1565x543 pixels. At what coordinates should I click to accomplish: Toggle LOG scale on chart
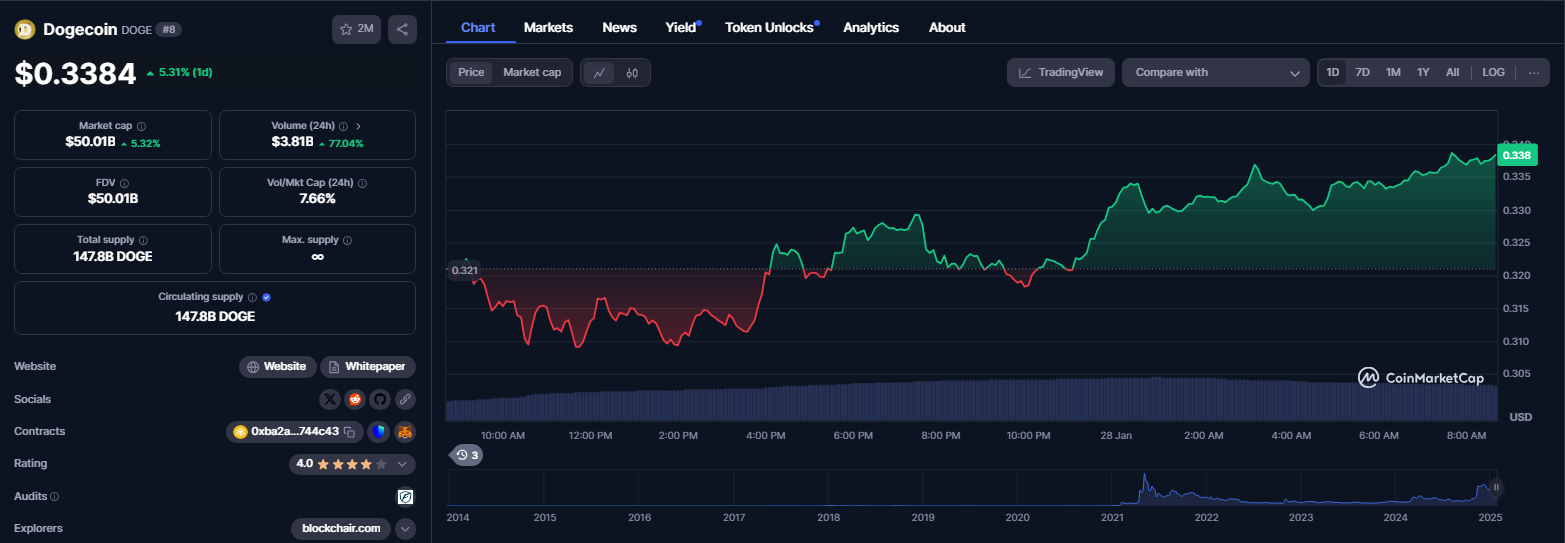pyautogui.click(x=1493, y=72)
